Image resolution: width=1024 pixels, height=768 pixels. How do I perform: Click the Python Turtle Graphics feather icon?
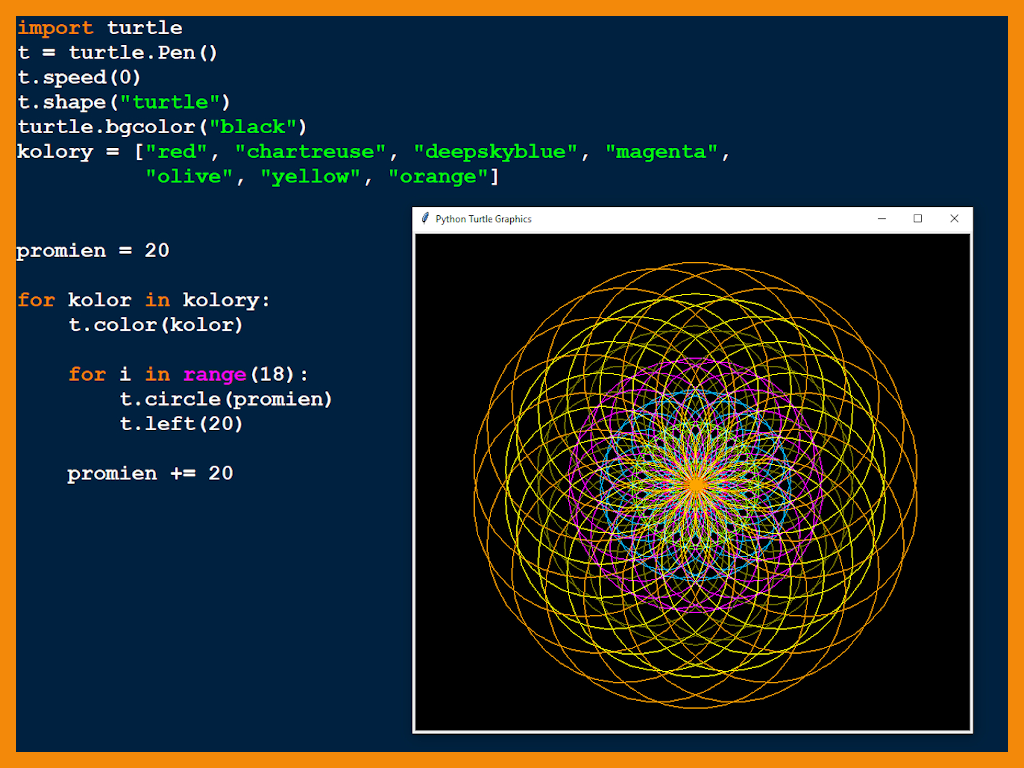[x=425, y=218]
